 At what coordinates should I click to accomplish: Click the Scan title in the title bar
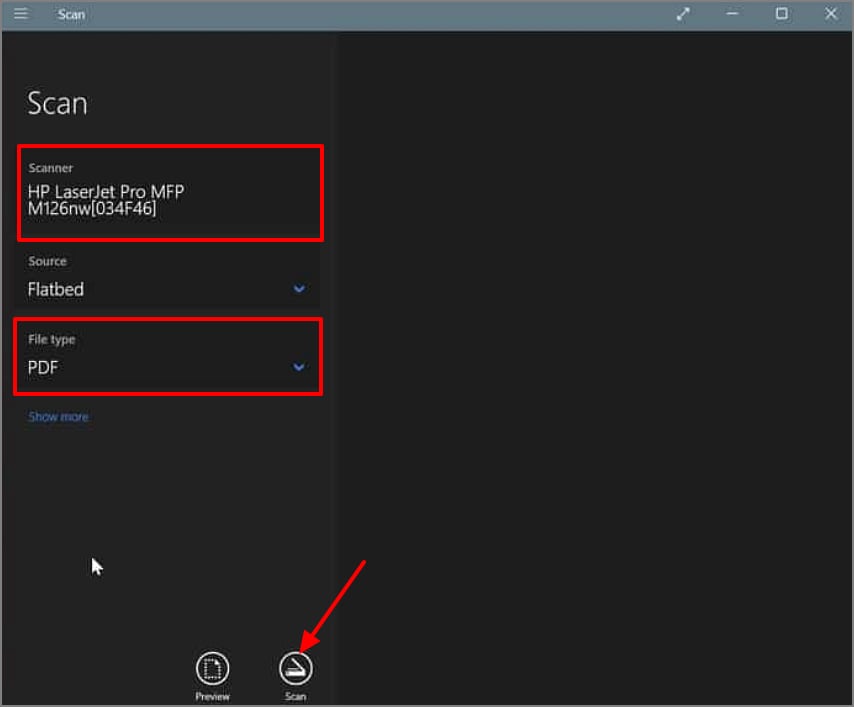[71, 15]
